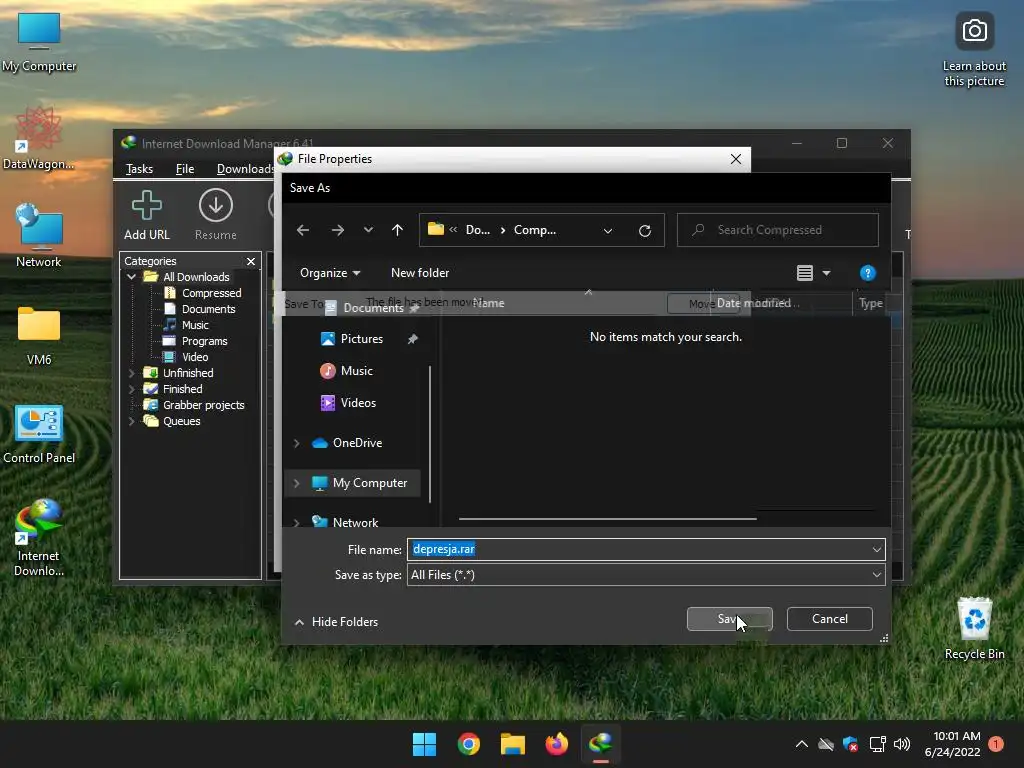Image resolution: width=1024 pixels, height=768 pixels.
Task: Close the File Properties dialog
Action: pyautogui.click(x=735, y=159)
